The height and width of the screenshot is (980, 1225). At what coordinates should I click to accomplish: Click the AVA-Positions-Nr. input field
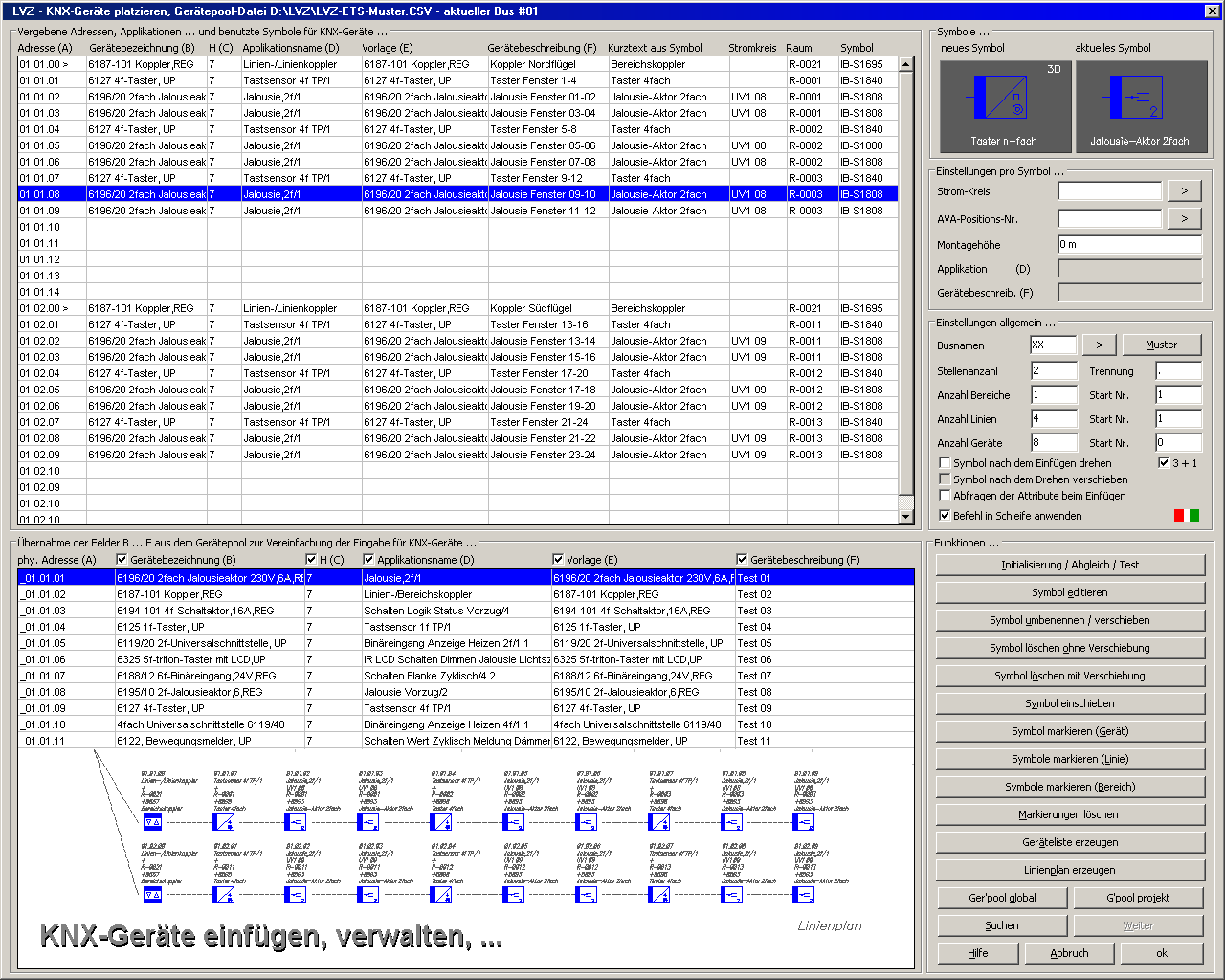(x=1109, y=218)
